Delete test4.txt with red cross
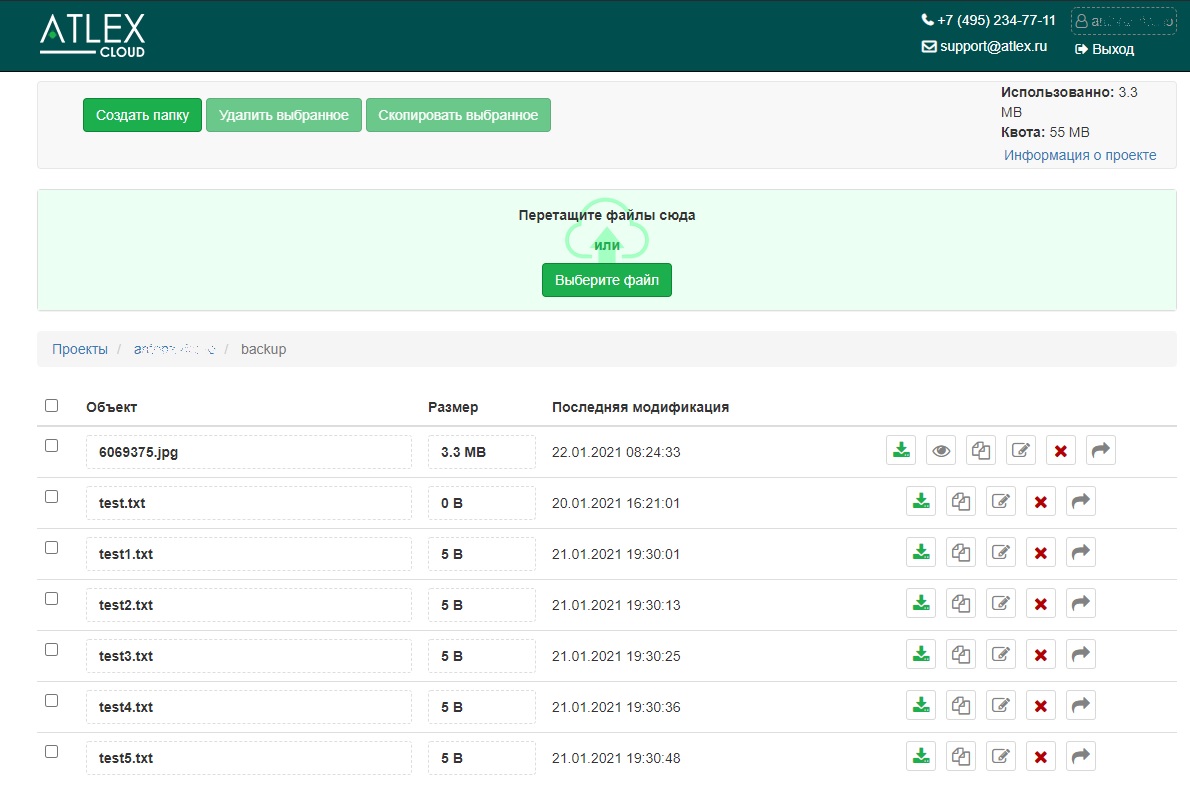1190x795 pixels. [x=1041, y=705]
